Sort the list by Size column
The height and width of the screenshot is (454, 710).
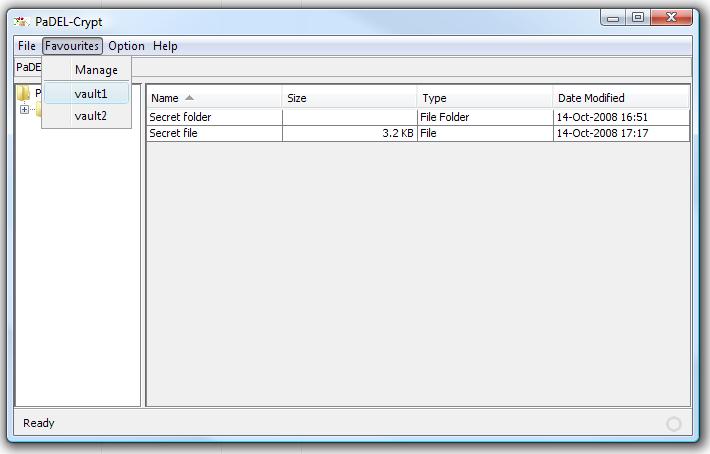[349, 98]
